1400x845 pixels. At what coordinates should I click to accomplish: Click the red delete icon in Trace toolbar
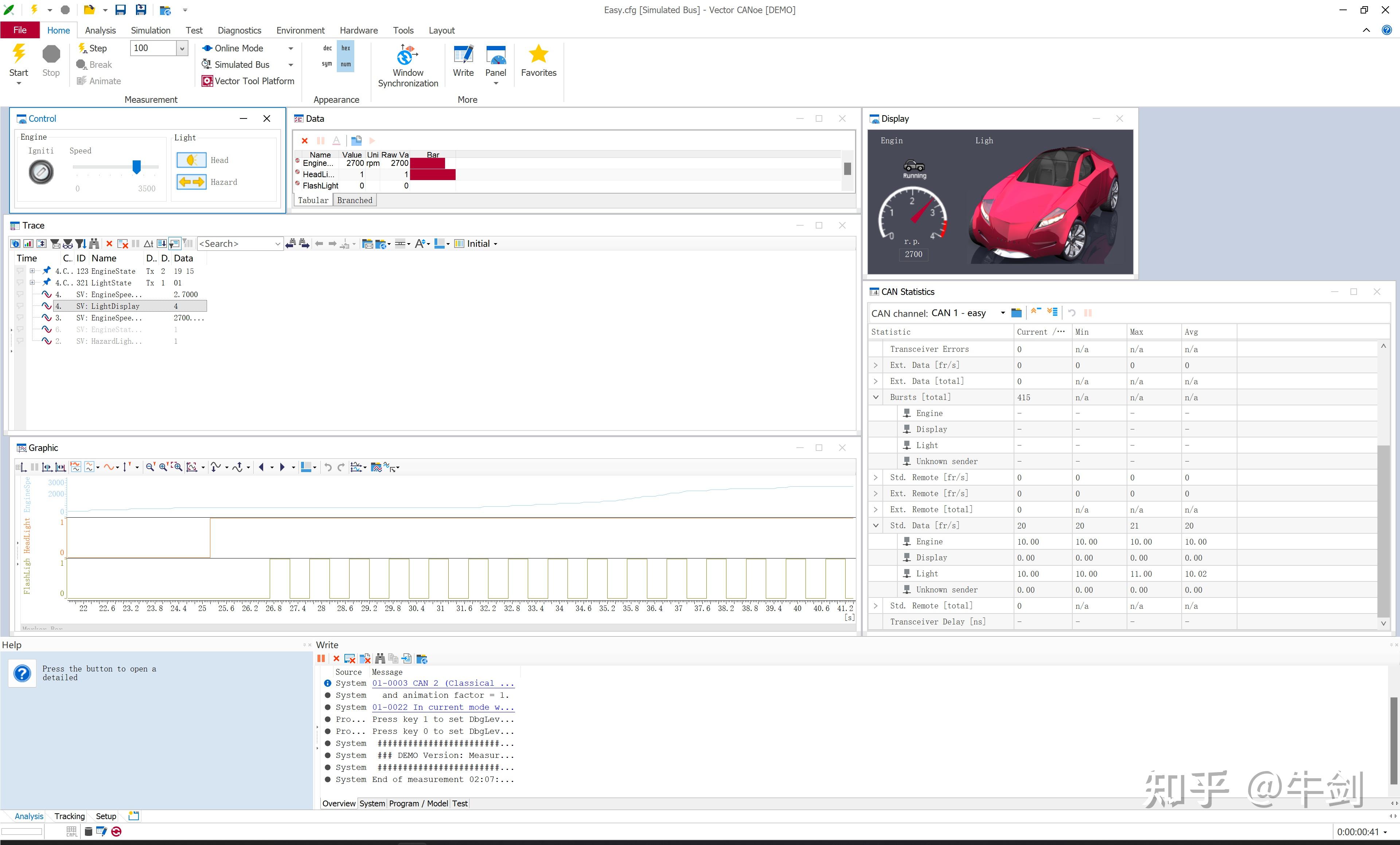(x=109, y=244)
